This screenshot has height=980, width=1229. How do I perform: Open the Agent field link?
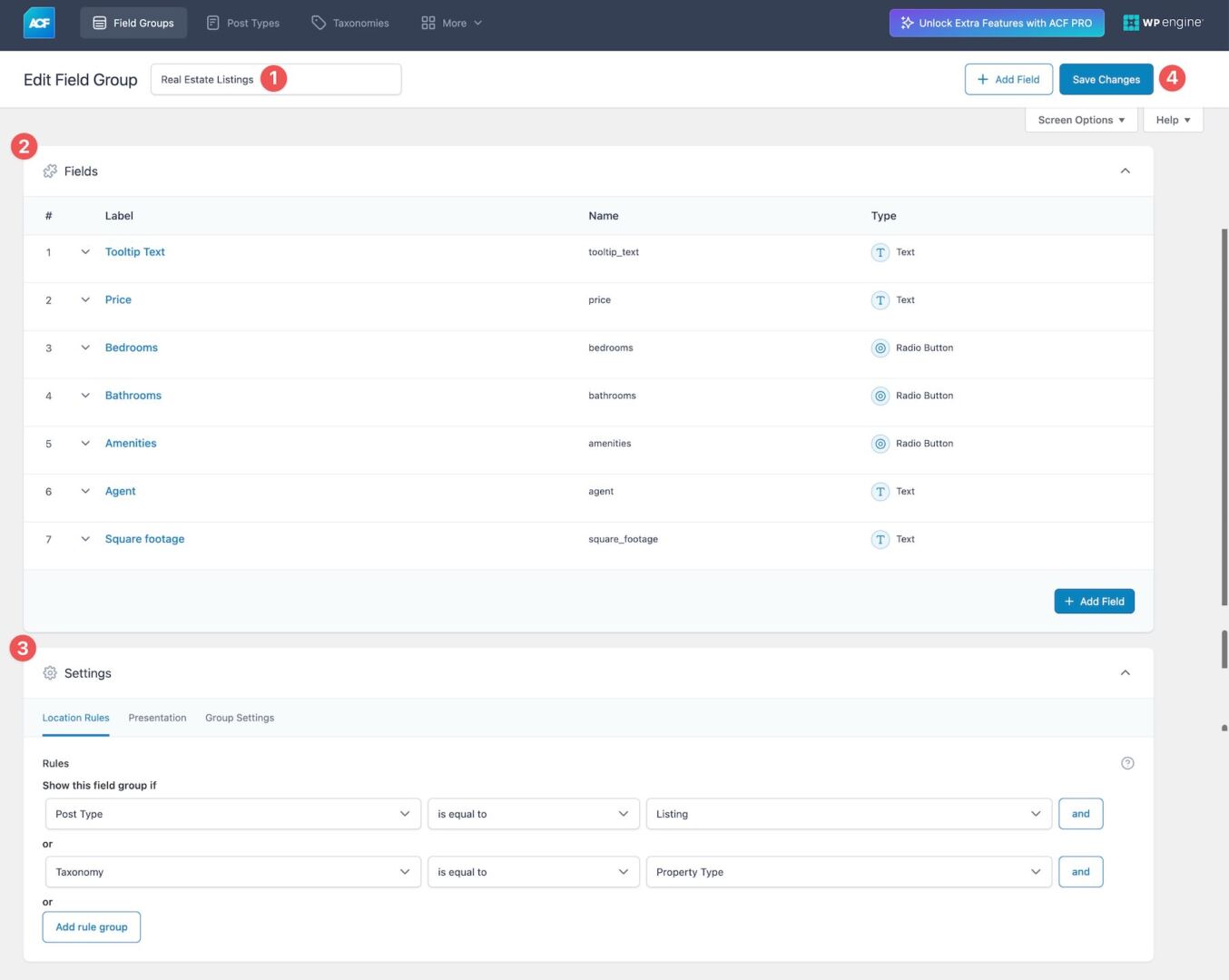point(121,491)
